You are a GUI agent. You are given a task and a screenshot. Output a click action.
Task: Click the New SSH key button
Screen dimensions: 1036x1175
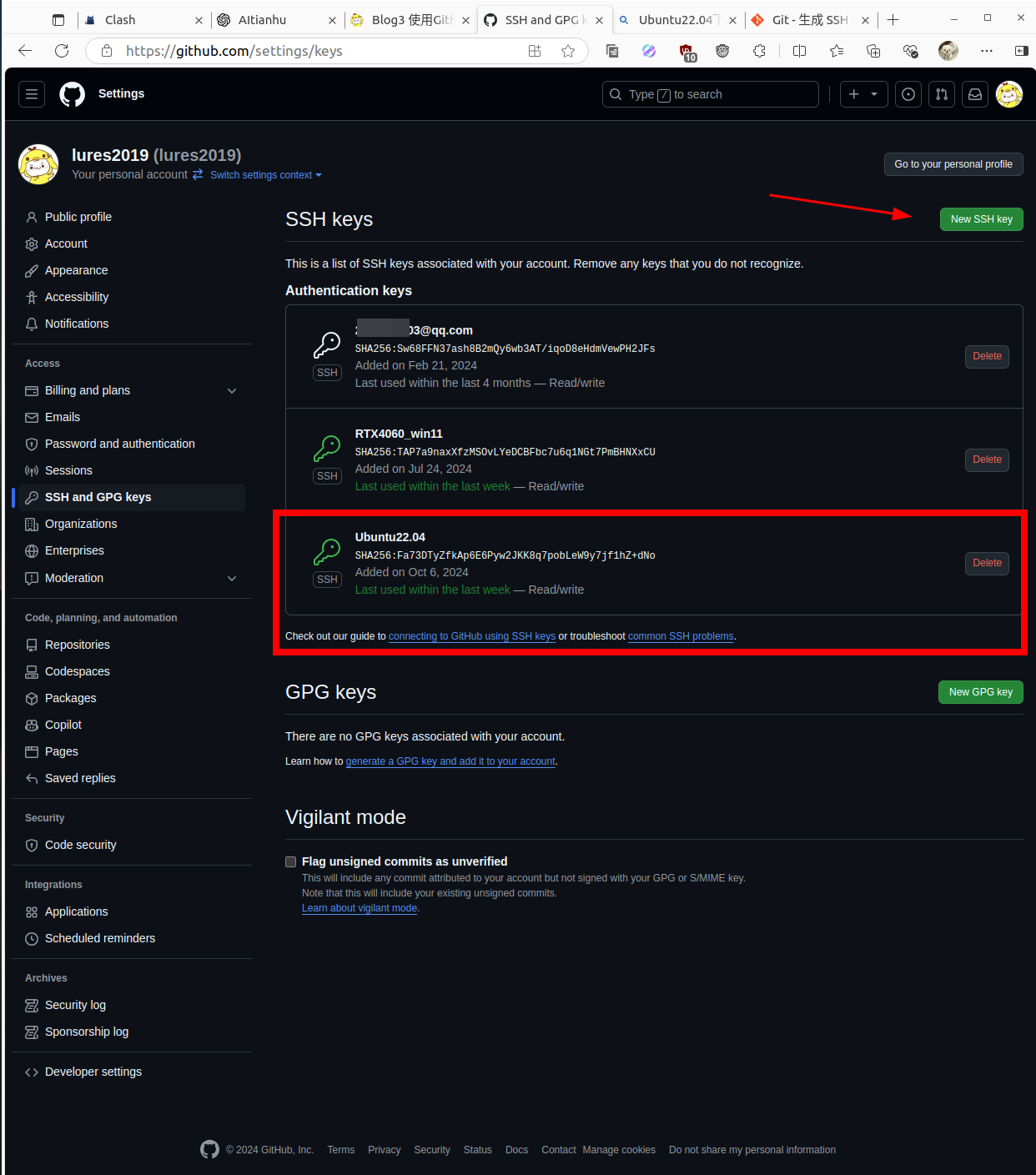[x=981, y=219]
